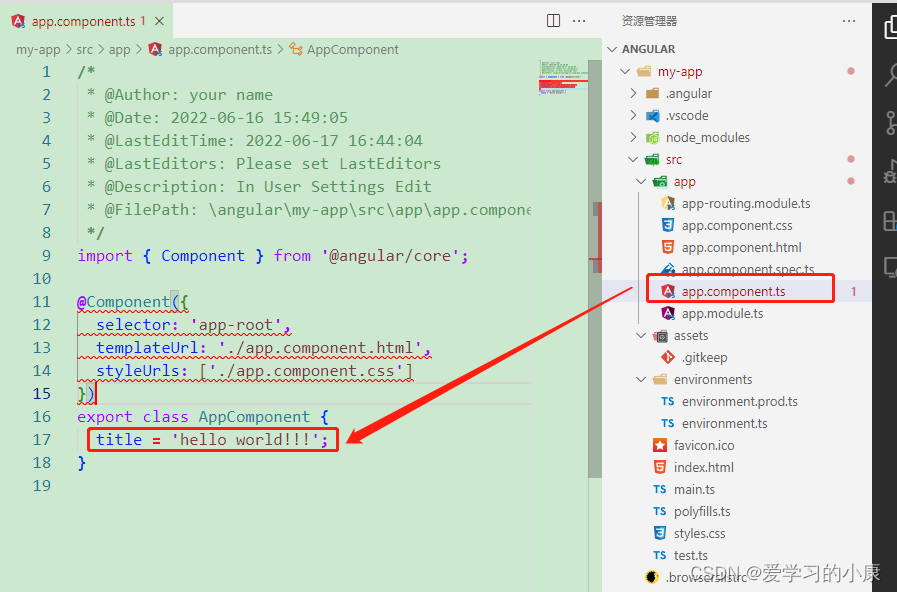
Task: Click the styleUrls property on line 14
Action: [x=137, y=371]
